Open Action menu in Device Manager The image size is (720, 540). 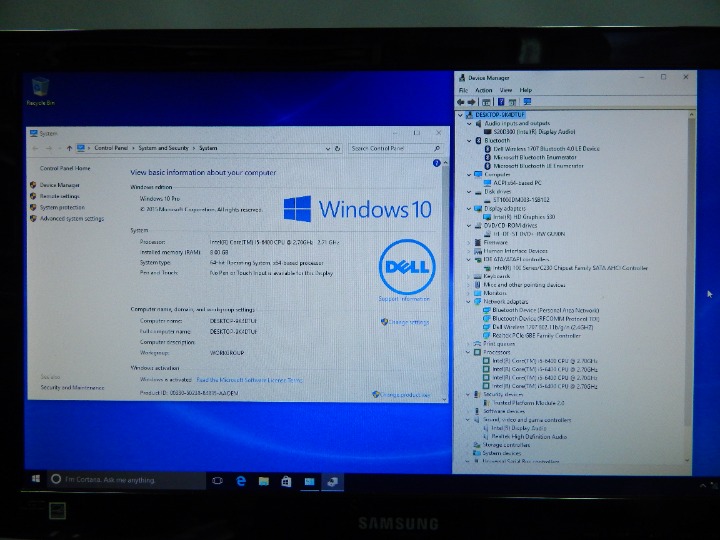coord(484,90)
